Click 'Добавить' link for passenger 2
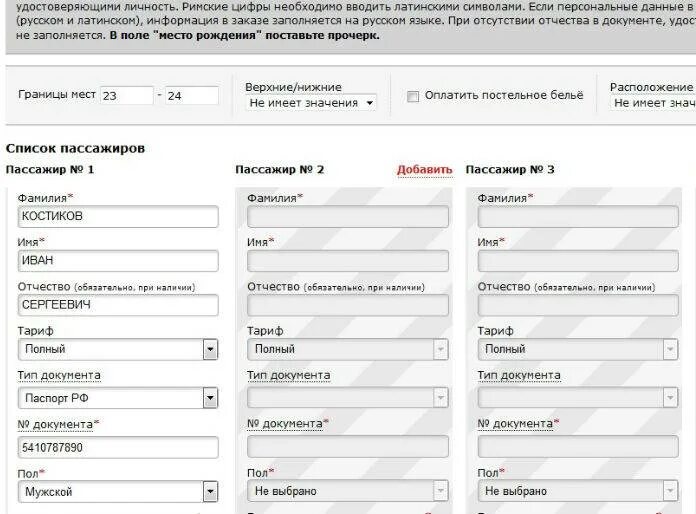Viewport: 696px width, 514px height. (x=424, y=170)
